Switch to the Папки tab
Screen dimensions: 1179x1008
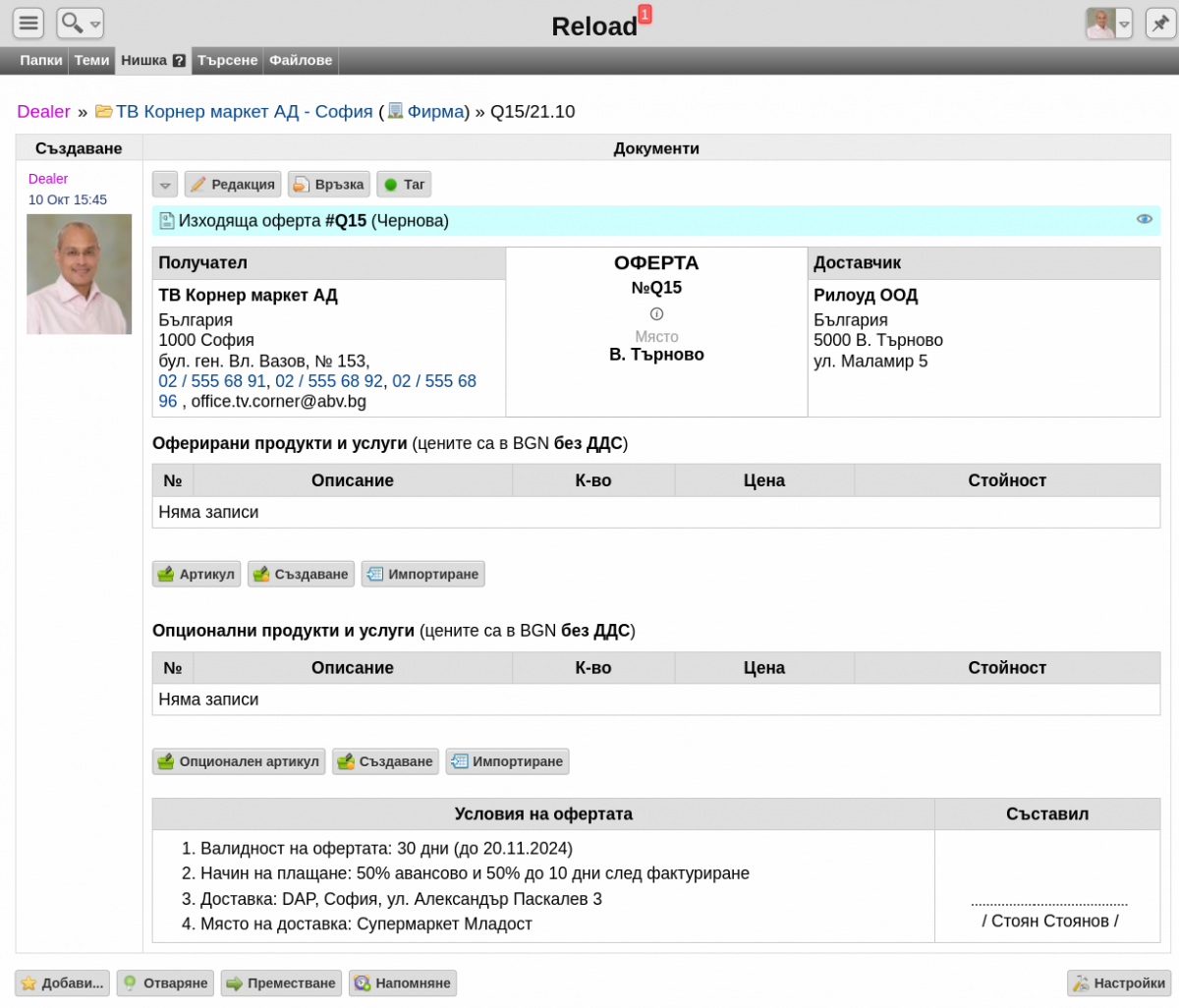[x=41, y=60]
